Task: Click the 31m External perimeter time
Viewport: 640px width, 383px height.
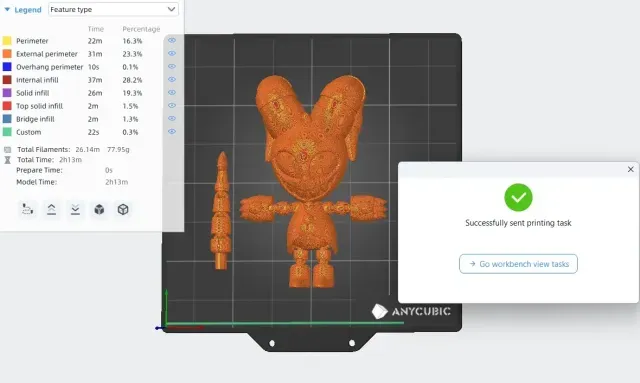Action: pos(95,54)
